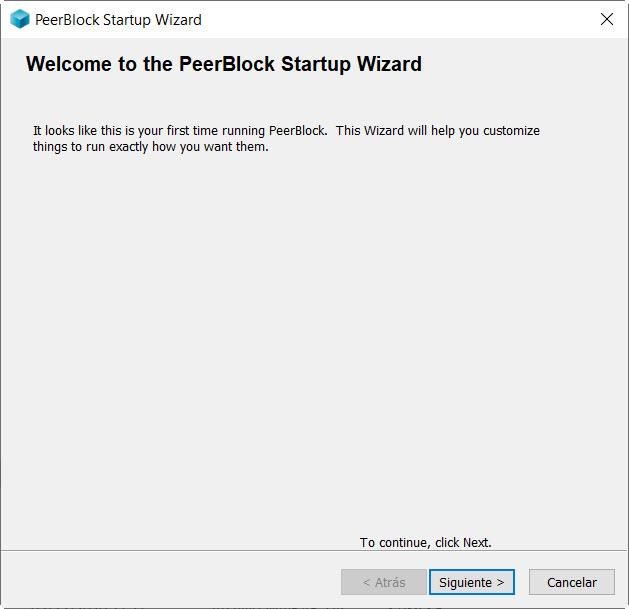Click the word "Welcome" in the heading
This screenshot has height=609, width=629.
click(x=66, y=65)
